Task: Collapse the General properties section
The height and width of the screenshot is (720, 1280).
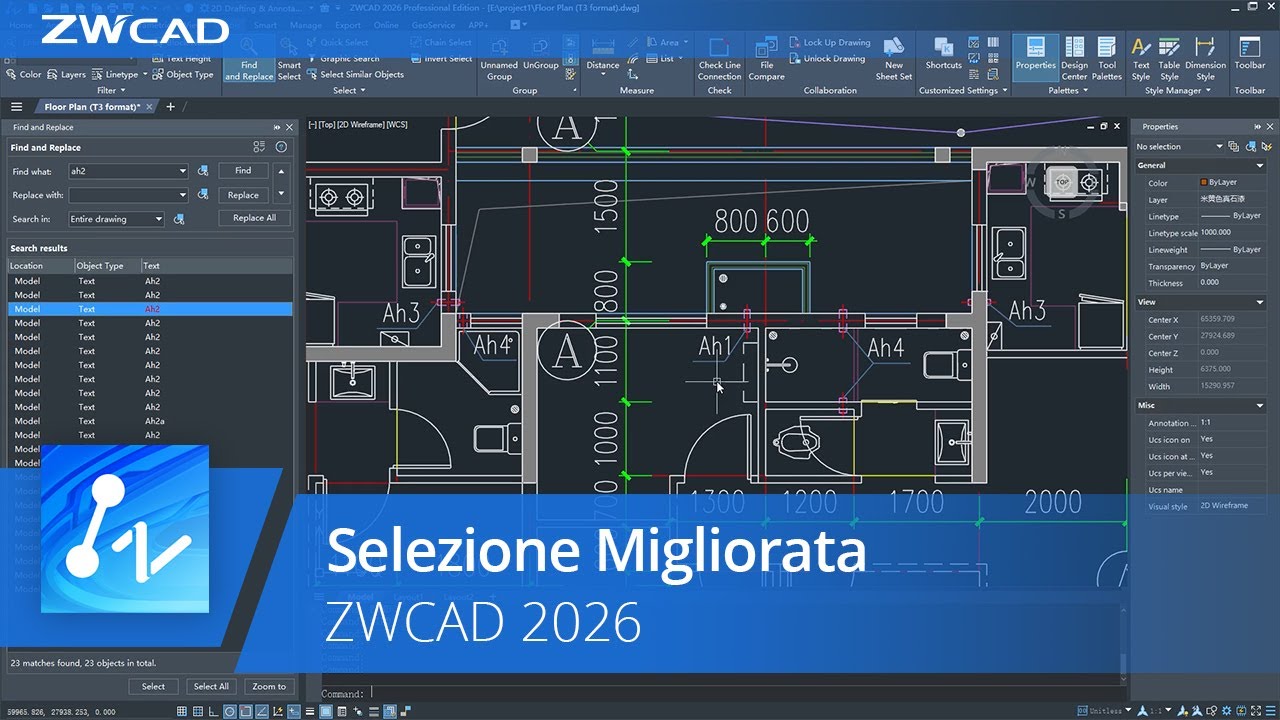Action: click(x=1260, y=166)
